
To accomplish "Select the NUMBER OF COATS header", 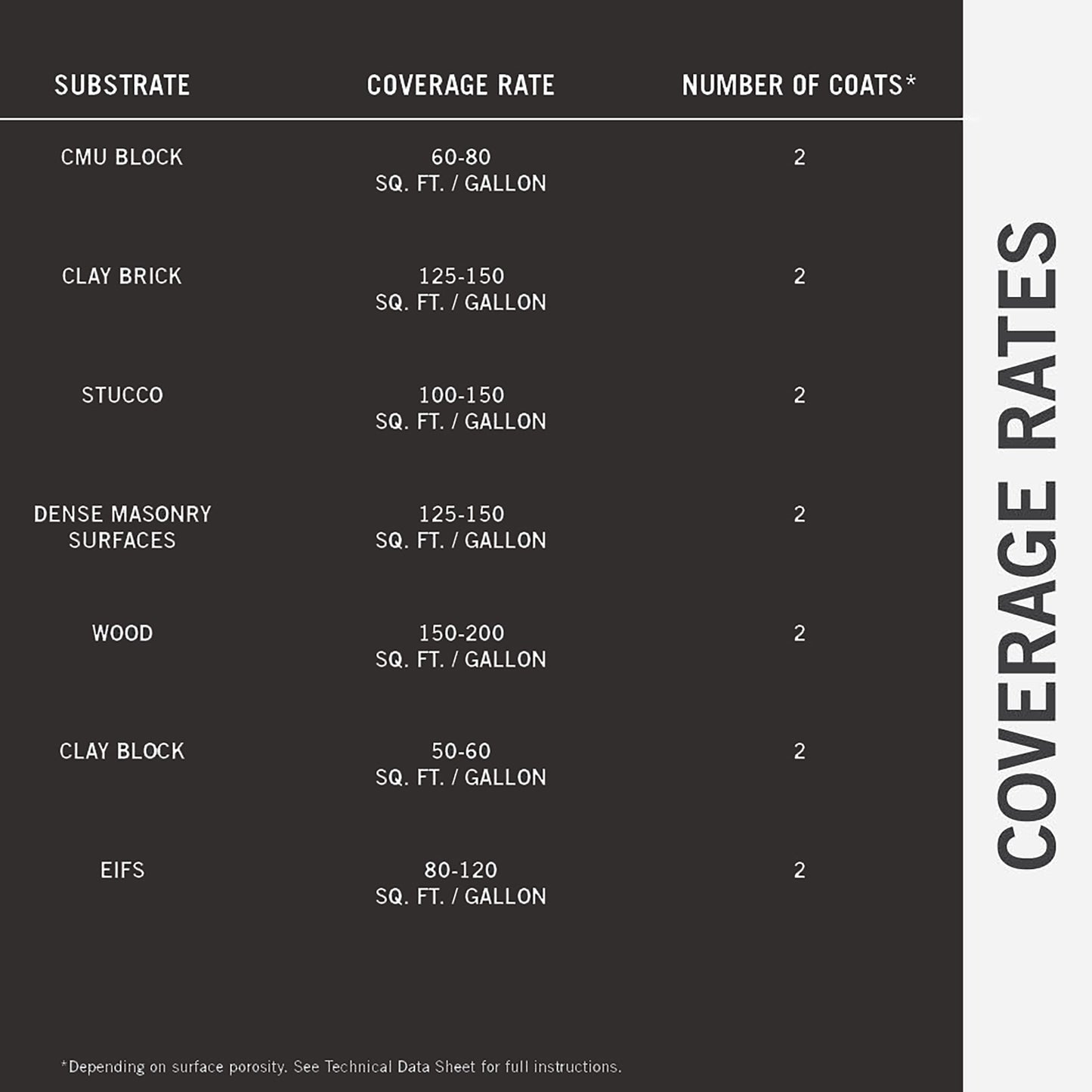I will point(798,85).
